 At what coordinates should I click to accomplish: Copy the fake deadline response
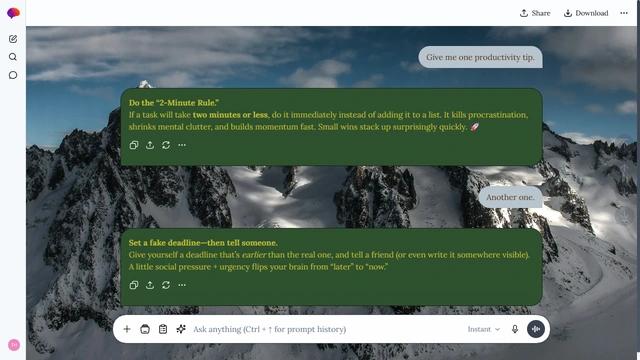point(134,285)
